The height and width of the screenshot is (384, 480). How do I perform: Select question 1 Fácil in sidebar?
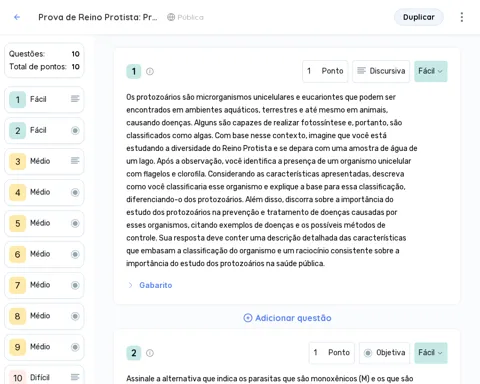[44, 99]
